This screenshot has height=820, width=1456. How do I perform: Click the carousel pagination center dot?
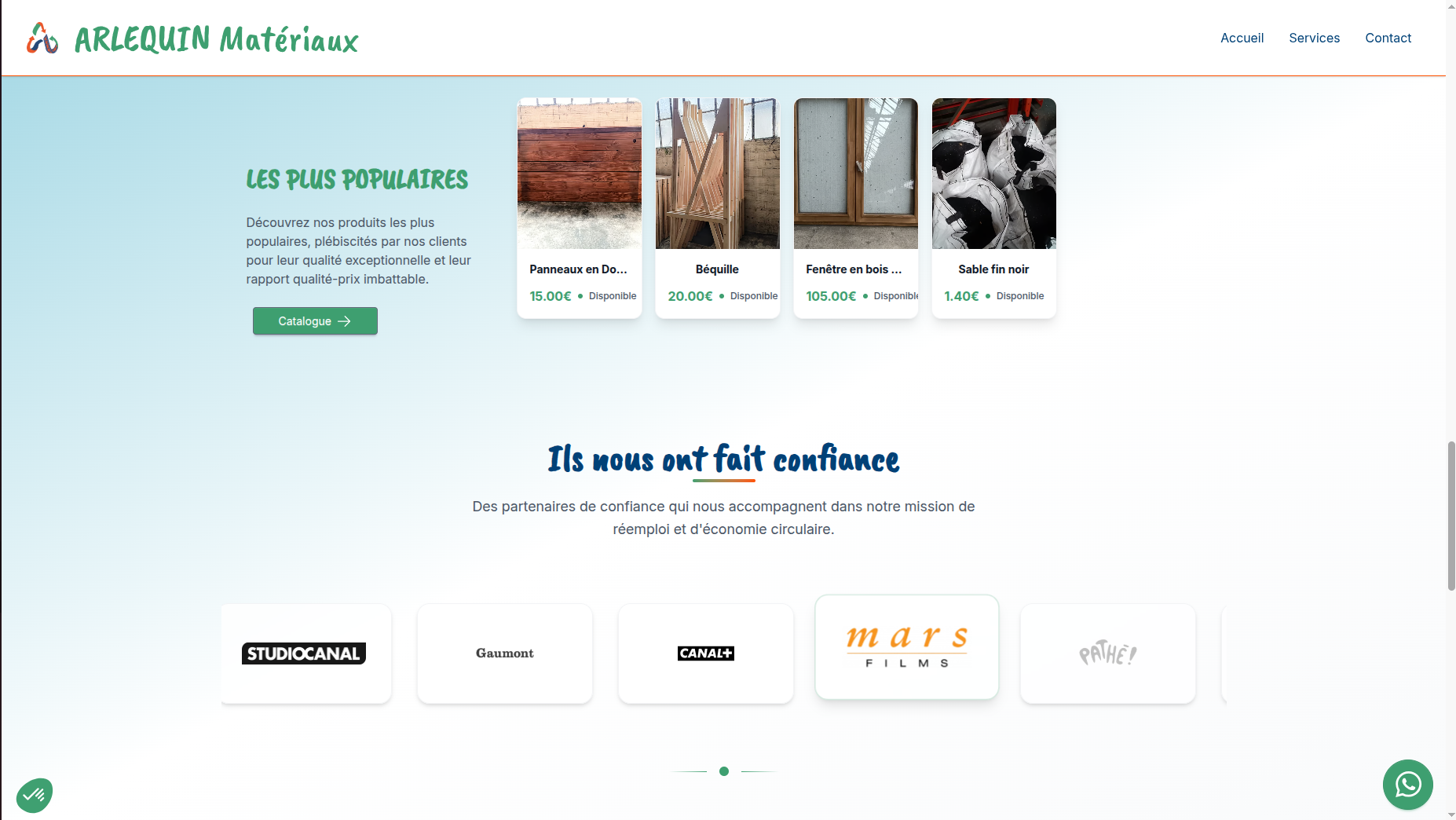point(724,771)
